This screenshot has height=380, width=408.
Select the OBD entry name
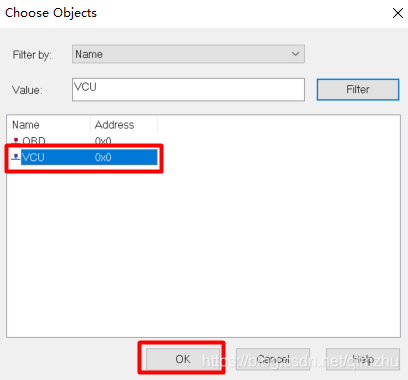point(34,141)
